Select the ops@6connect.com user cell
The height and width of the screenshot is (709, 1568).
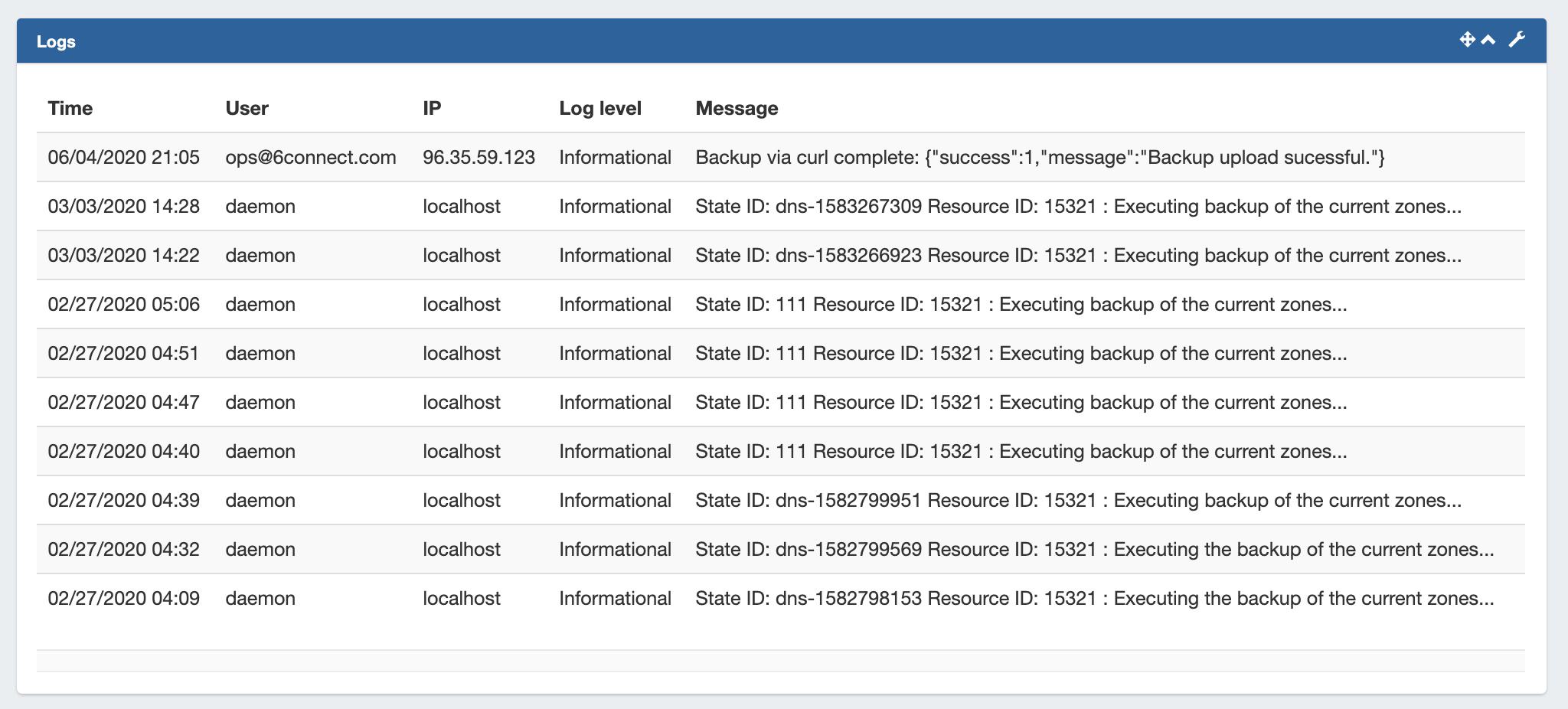pos(310,157)
